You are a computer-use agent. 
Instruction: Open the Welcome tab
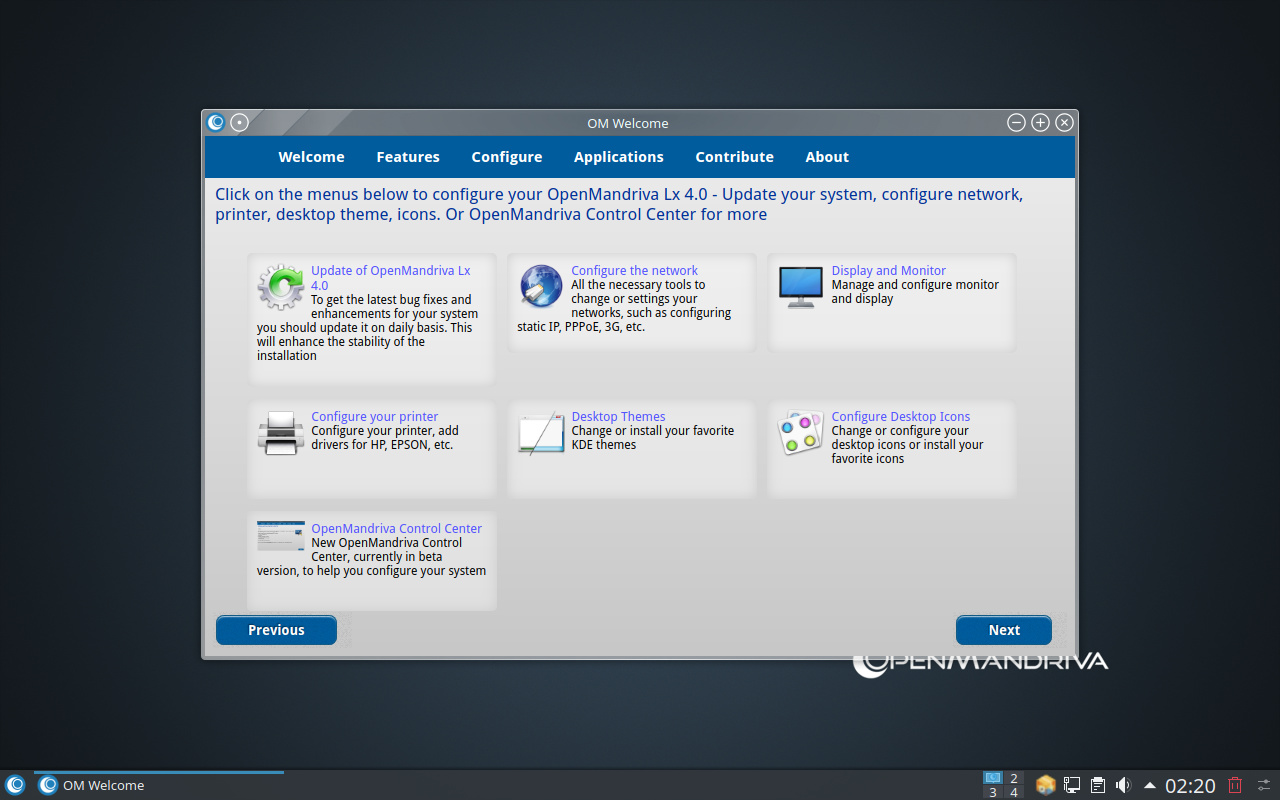click(x=311, y=157)
